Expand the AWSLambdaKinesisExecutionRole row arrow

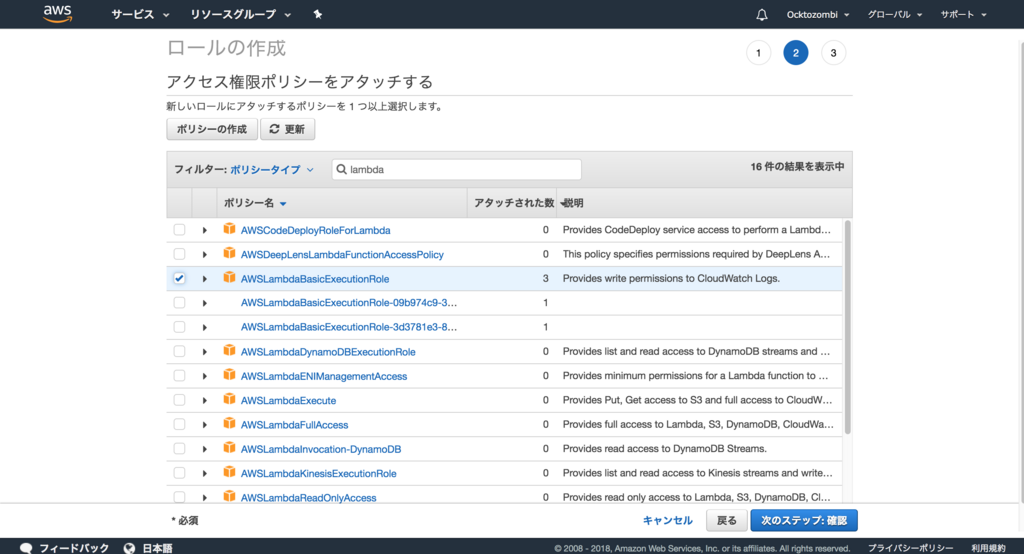204,474
